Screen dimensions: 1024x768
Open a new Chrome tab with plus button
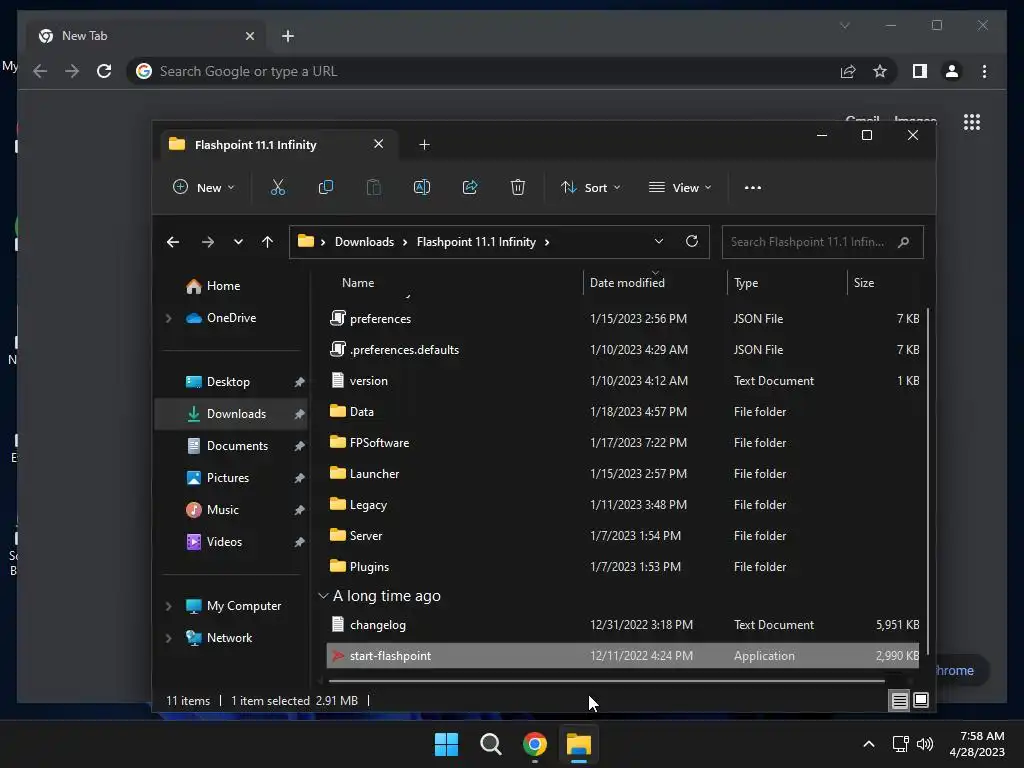click(288, 36)
